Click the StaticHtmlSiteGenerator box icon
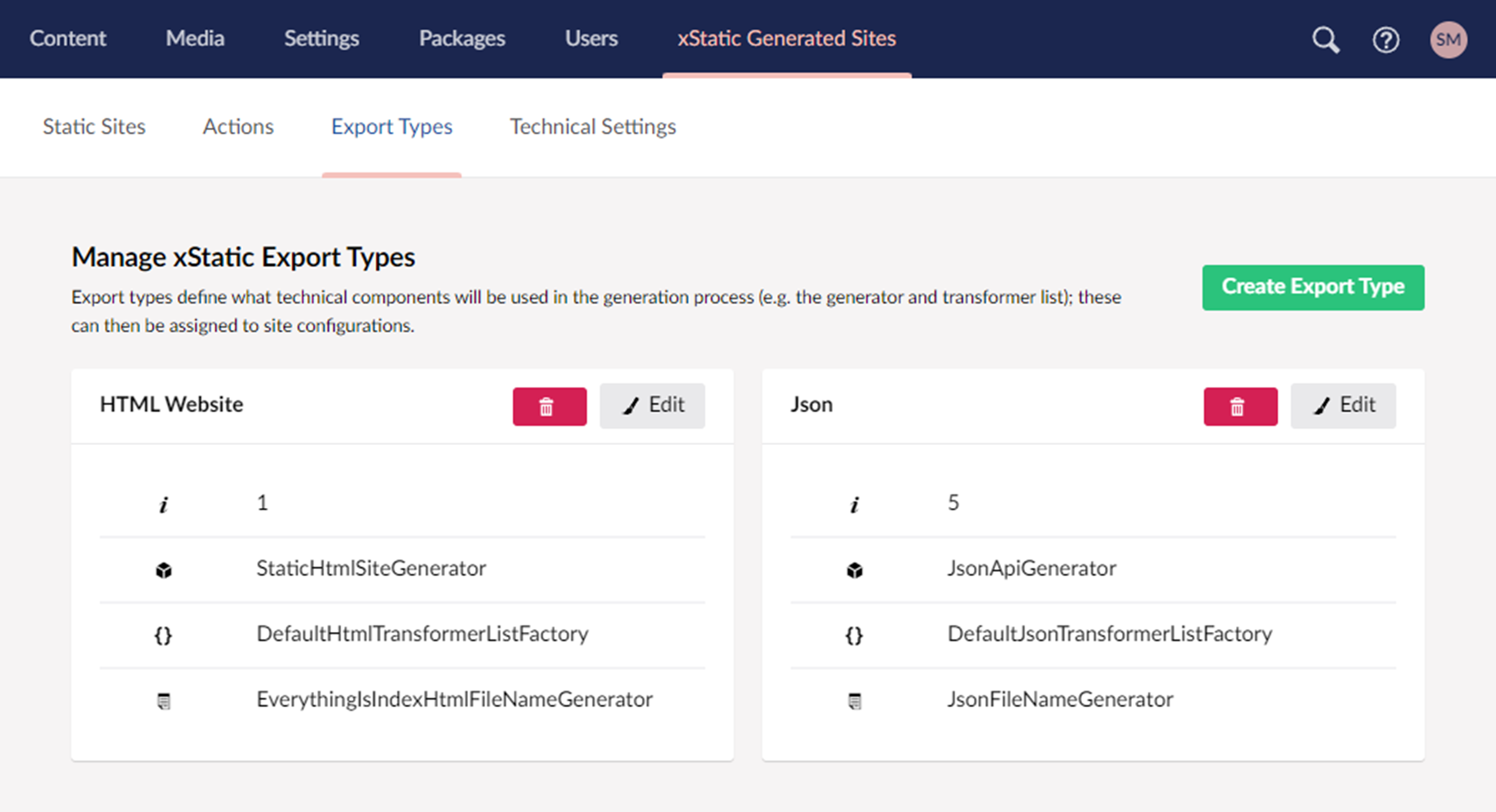 163,570
